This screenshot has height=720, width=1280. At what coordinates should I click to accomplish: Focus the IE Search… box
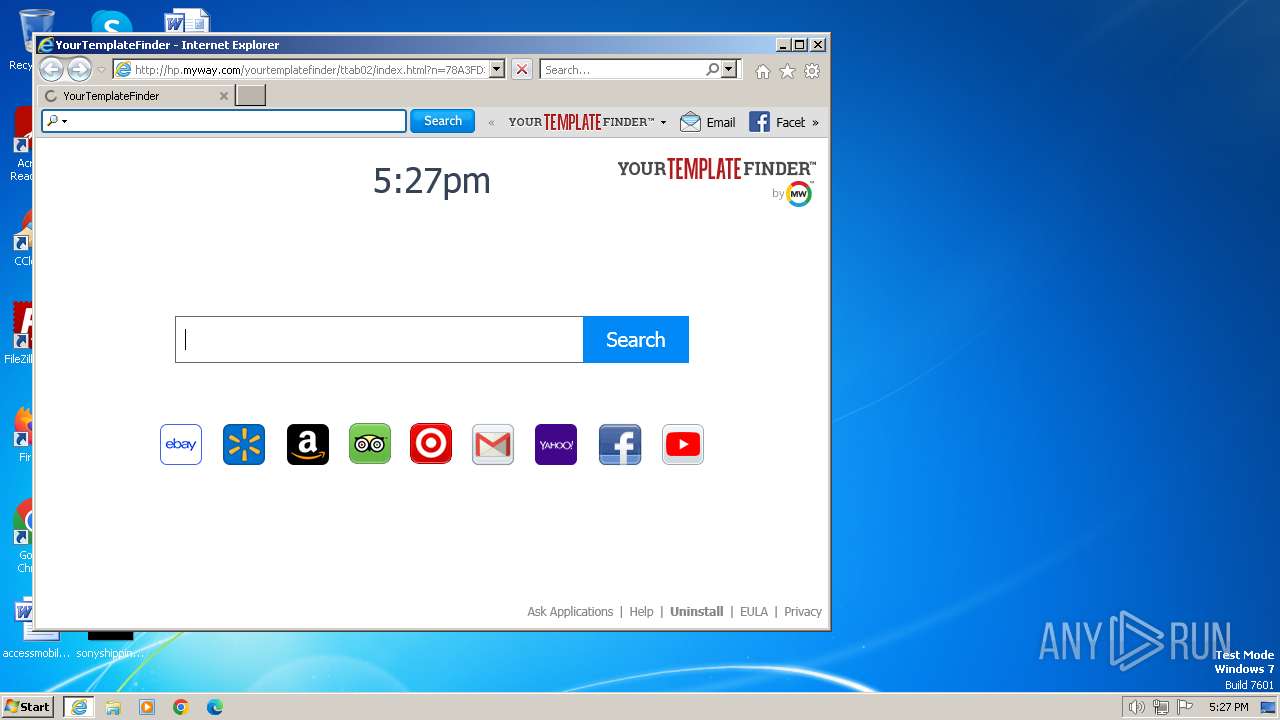coord(622,70)
